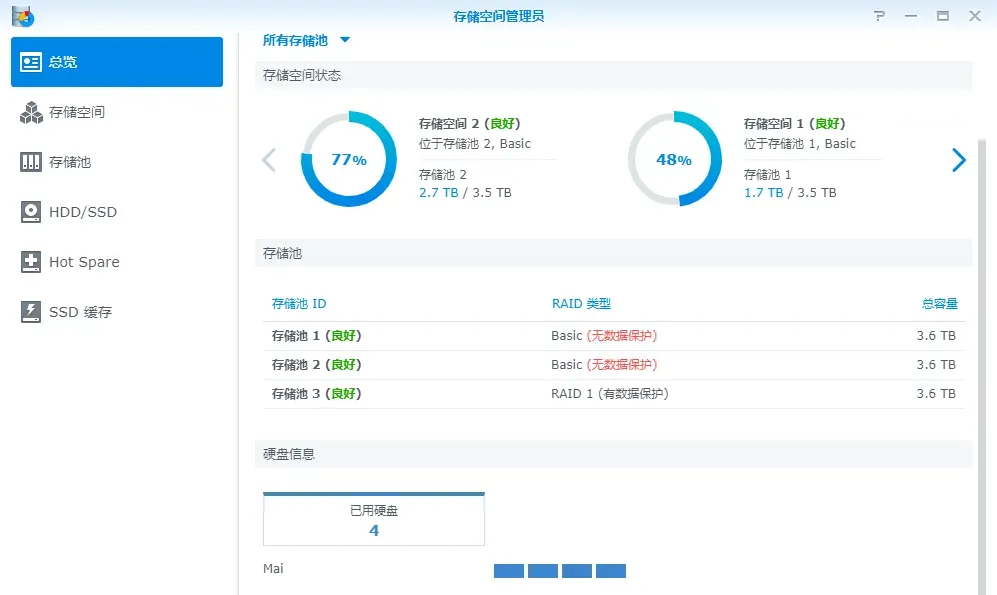This screenshot has height=595, width=997.
Task: Show next volumes with right chevron
Action: click(x=958, y=160)
